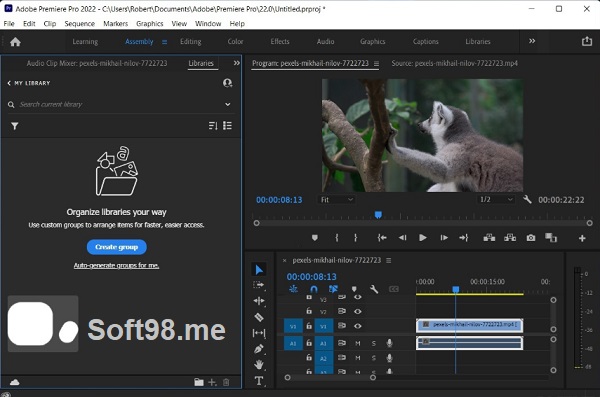Select the Slip tool
The image size is (600, 397).
[259, 333]
